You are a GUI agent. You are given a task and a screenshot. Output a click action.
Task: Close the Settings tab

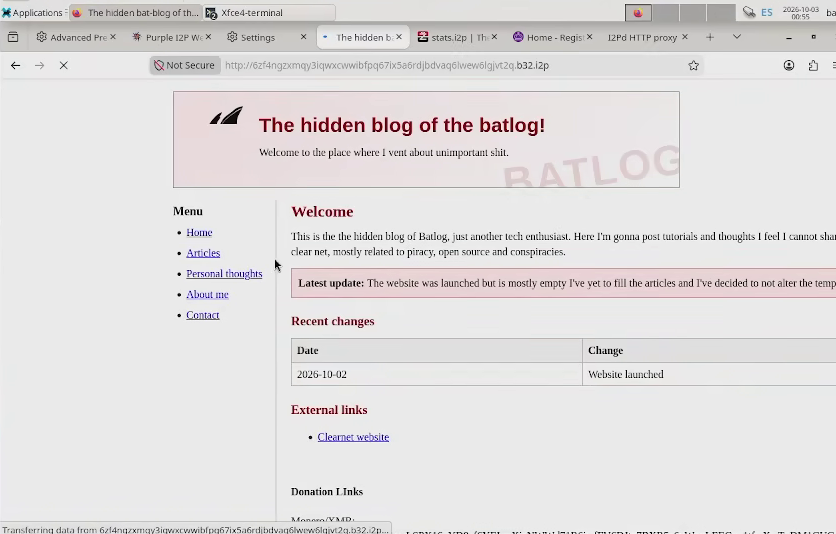click(x=303, y=37)
